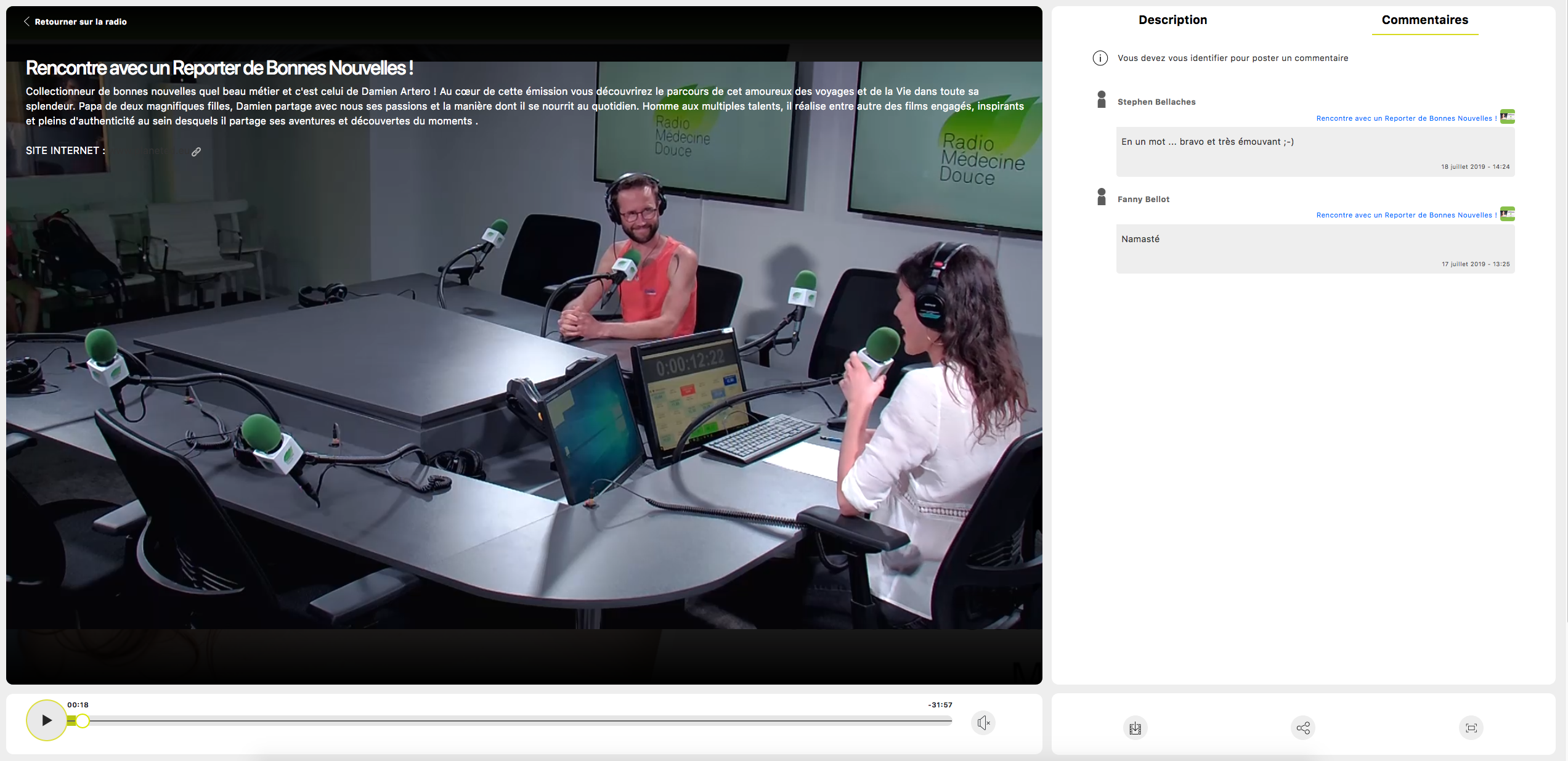1568x761 pixels.
Task: Click the remaining time -31:57 label
Action: [940, 705]
